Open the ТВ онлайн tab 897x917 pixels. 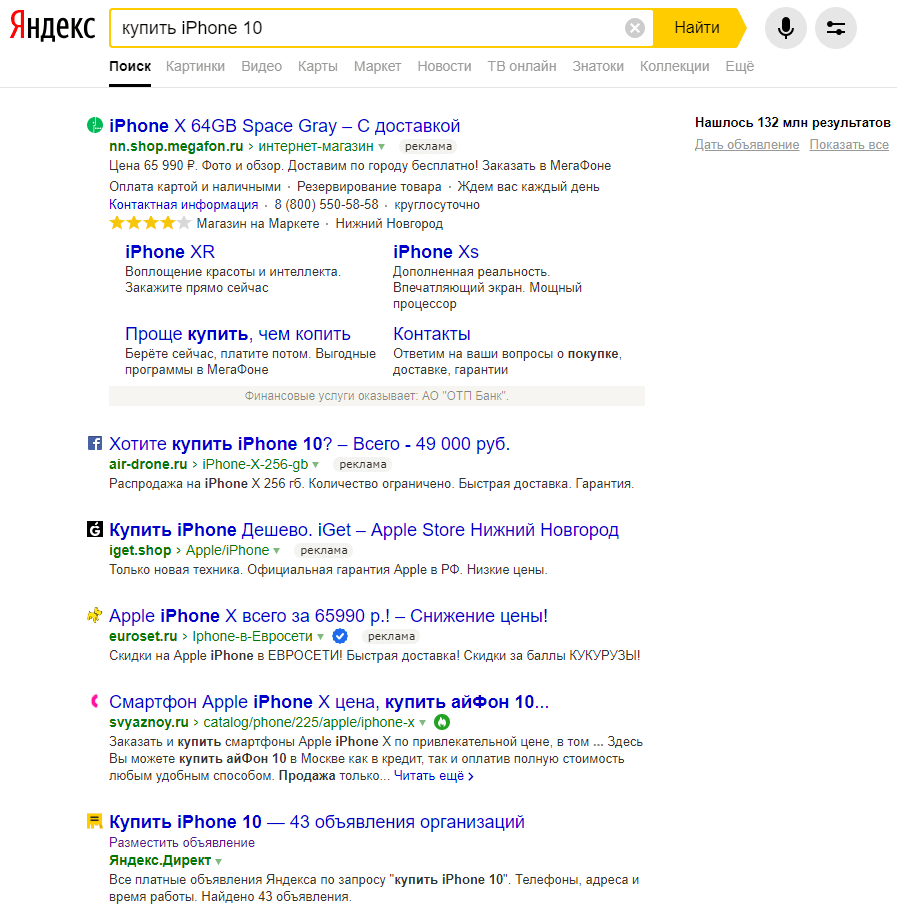[522, 67]
